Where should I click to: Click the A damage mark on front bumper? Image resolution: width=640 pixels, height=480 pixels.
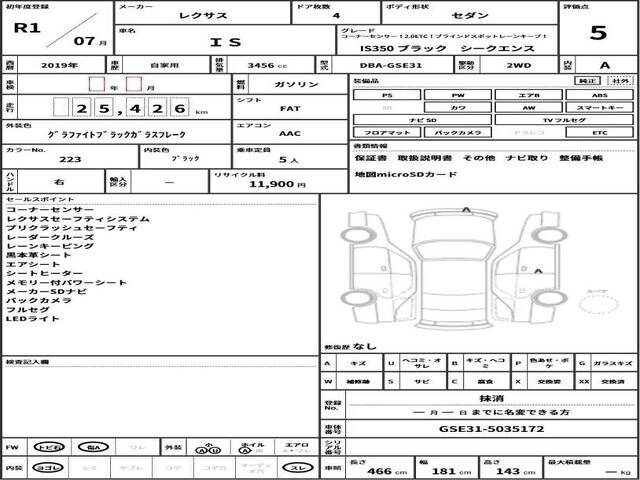(467, 210)
